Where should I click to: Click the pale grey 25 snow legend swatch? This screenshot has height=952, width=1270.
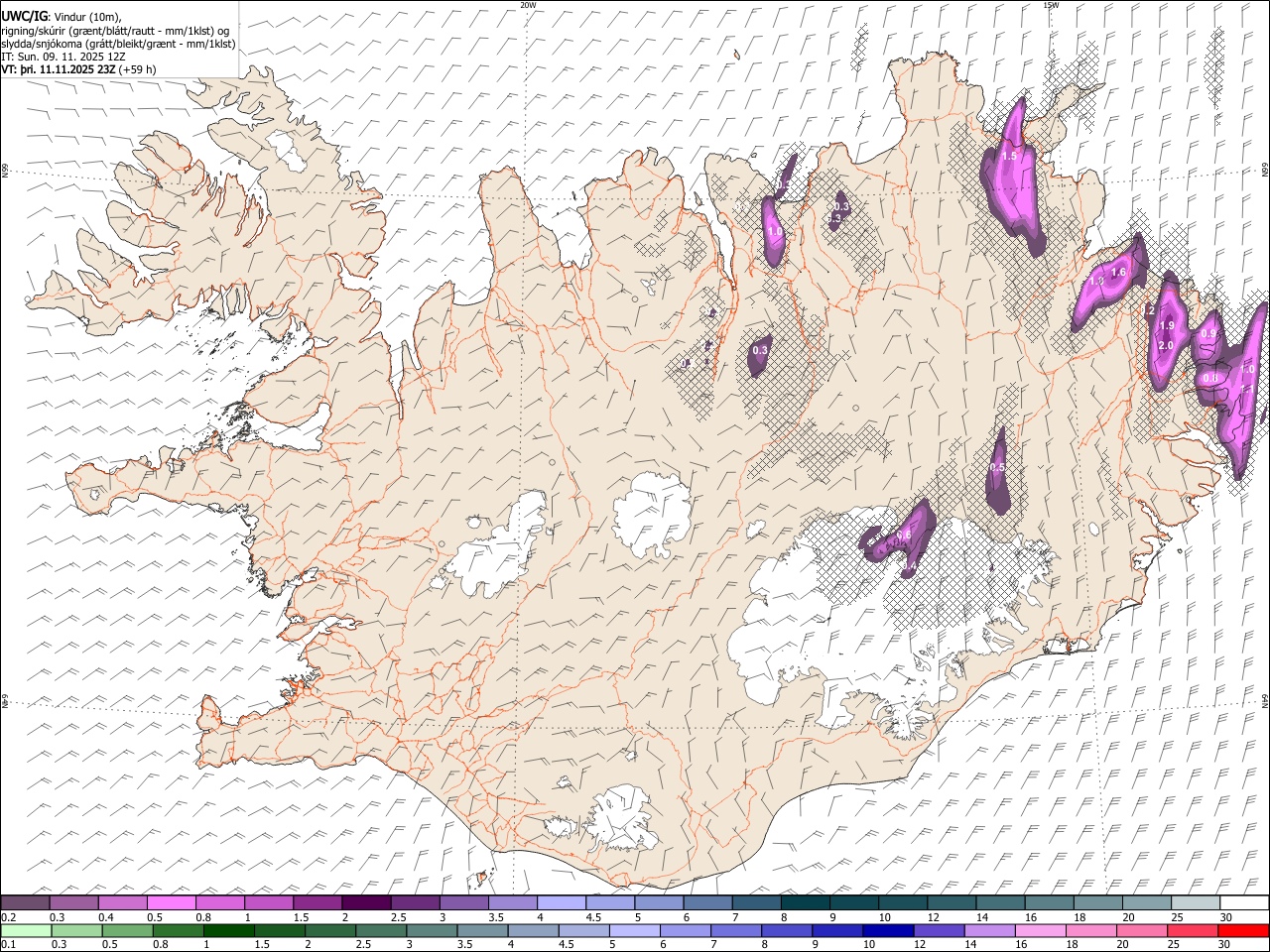pyautogui.click(x=1195, y=902)
